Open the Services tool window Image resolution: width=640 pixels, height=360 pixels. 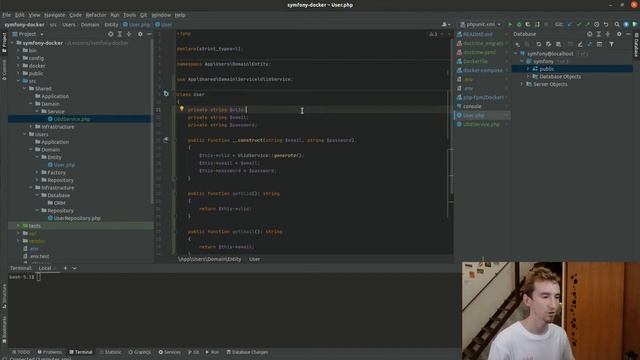tap(170, 352)
